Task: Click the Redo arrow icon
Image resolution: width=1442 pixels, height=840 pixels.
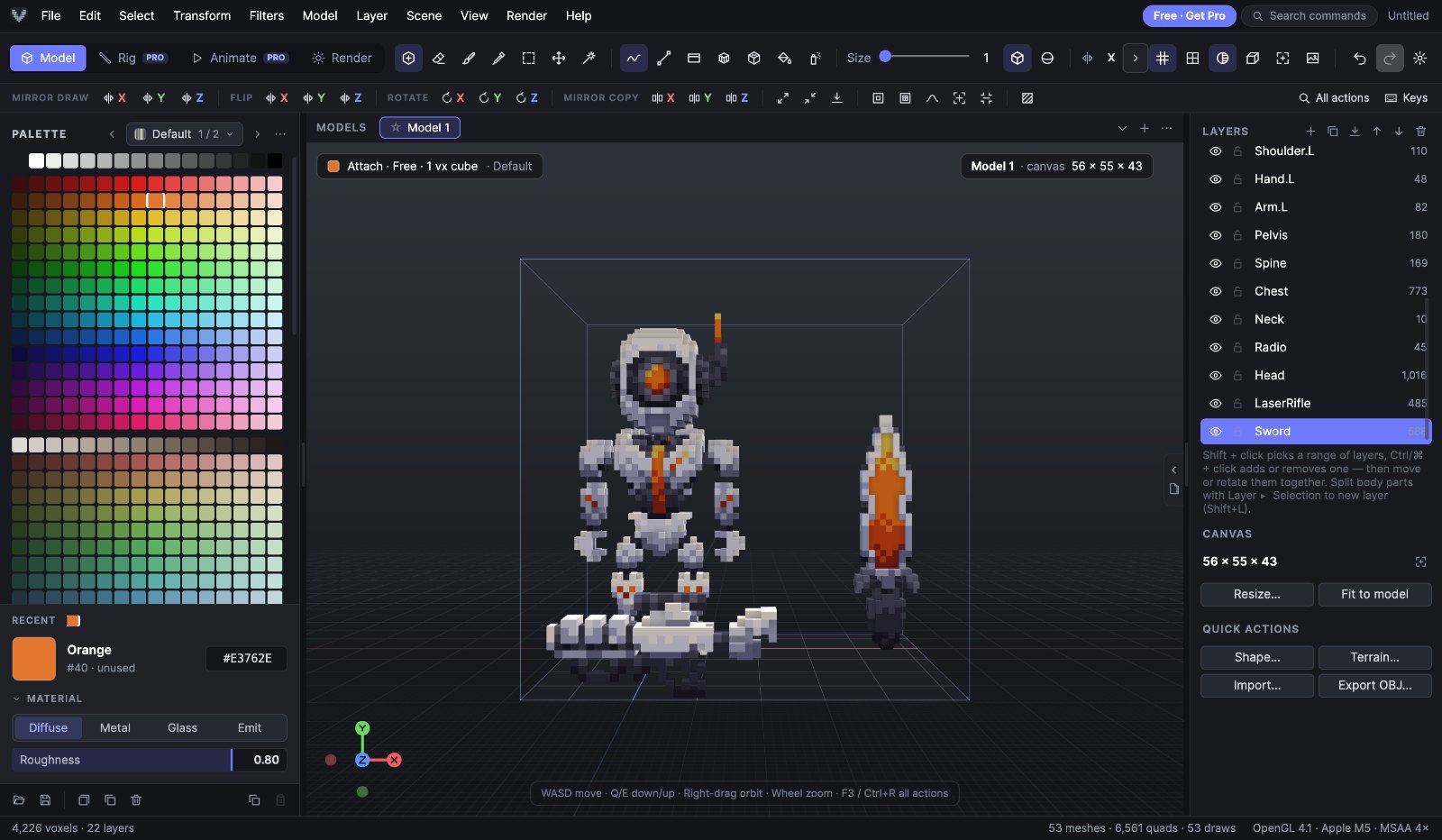Action: pos(1390,58)
